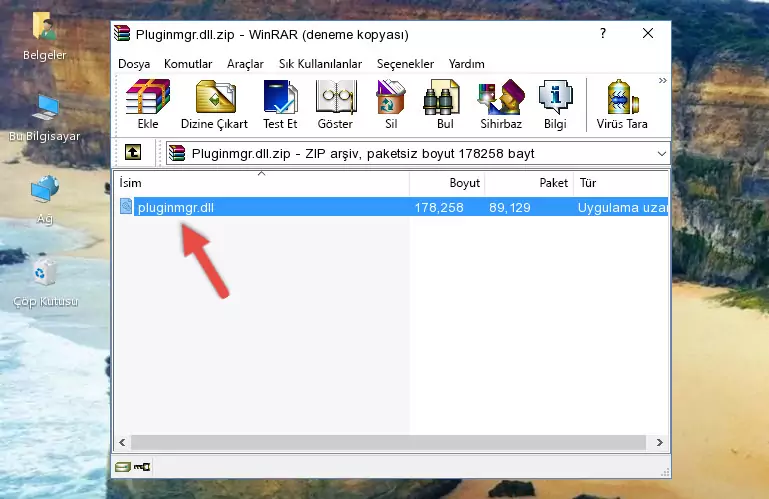Click horizontal scrollbar left arrow
Viewport: 769px width, 499px height.
pyautogui.click(x=123, y=443)
